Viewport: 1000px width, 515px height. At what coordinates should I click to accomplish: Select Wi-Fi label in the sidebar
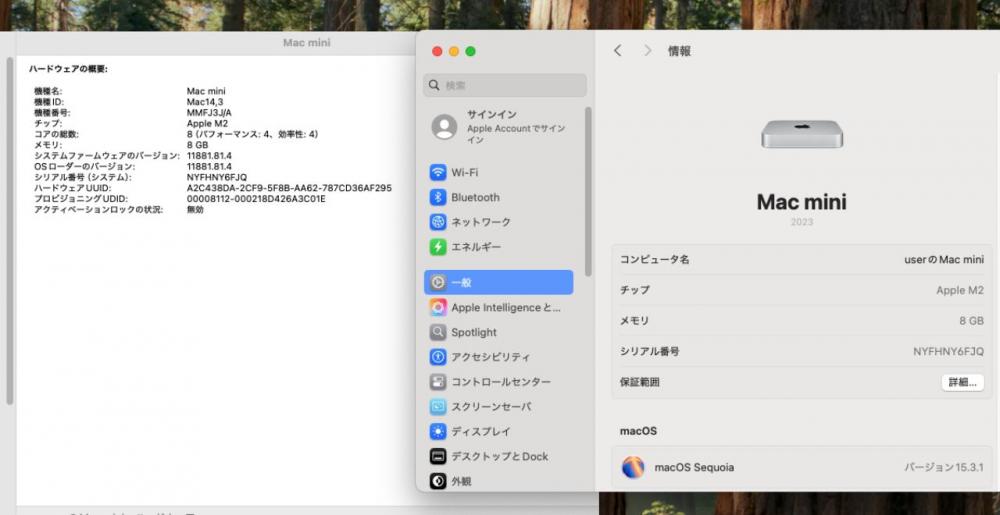point(464,173)
